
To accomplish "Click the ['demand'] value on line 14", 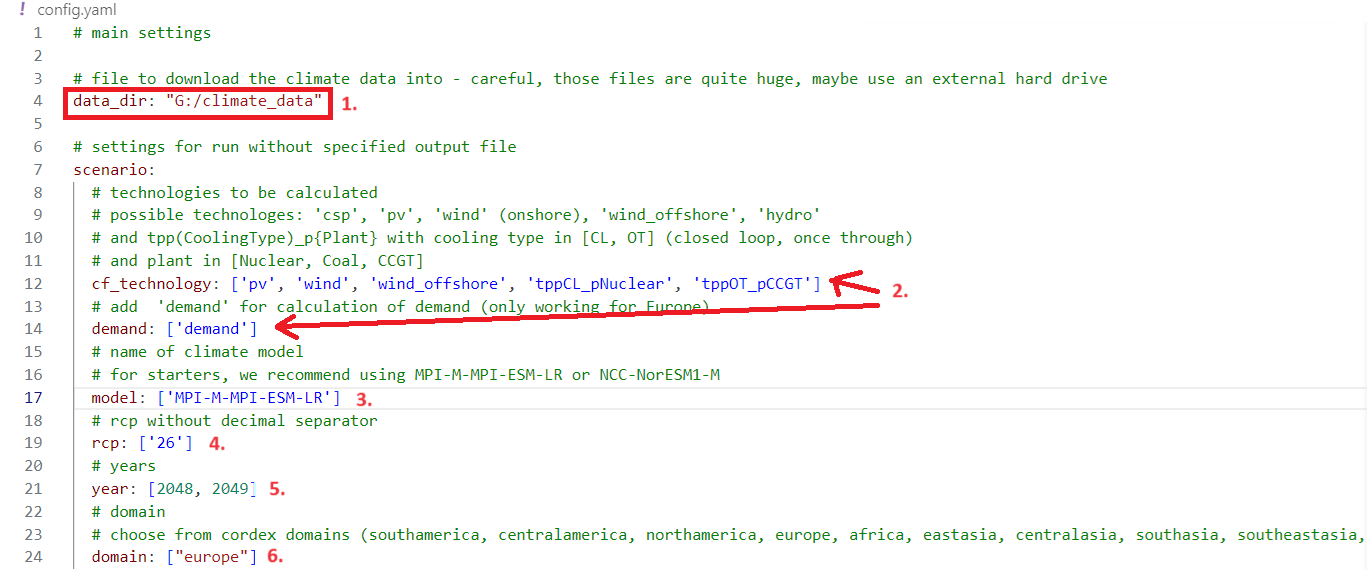I will click(212, 329).
